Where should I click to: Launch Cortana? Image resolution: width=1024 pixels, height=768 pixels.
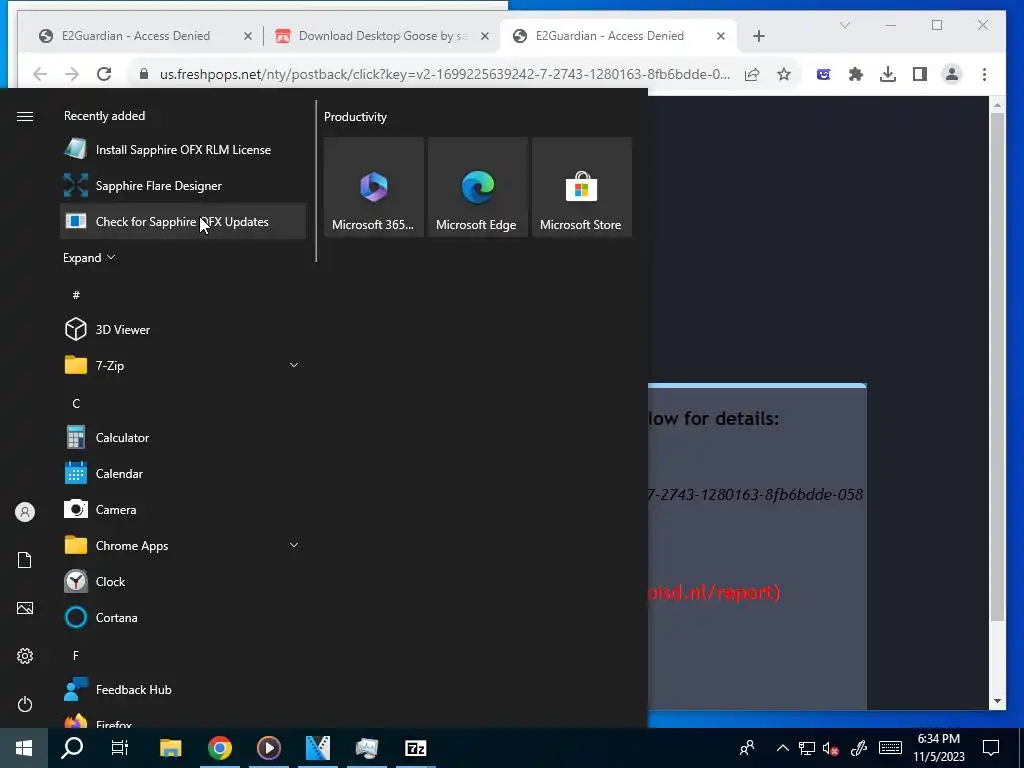[x=183, y=617]
